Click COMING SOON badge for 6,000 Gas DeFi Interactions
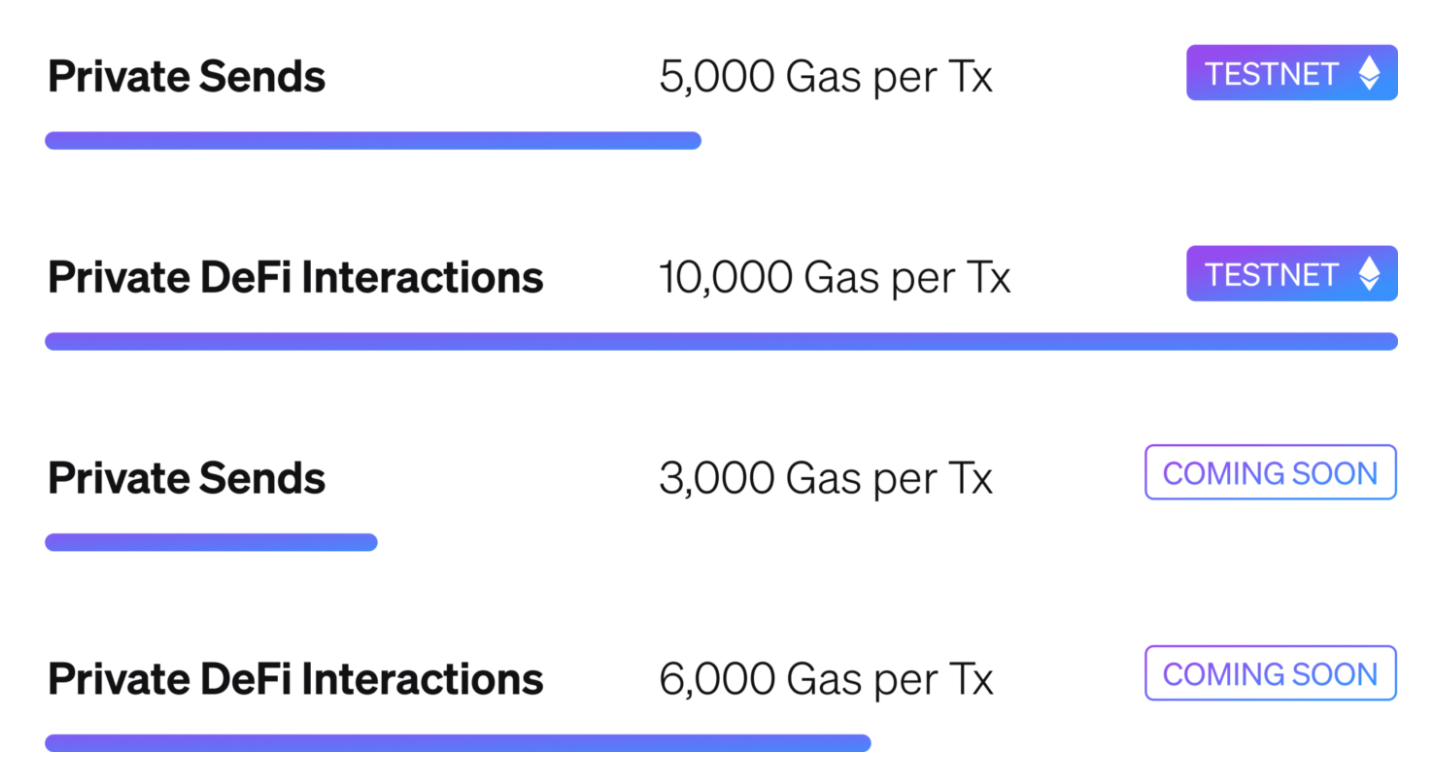Image resolution: width=1432 pixels, height=782 pixels. (x=1270, y=674)
